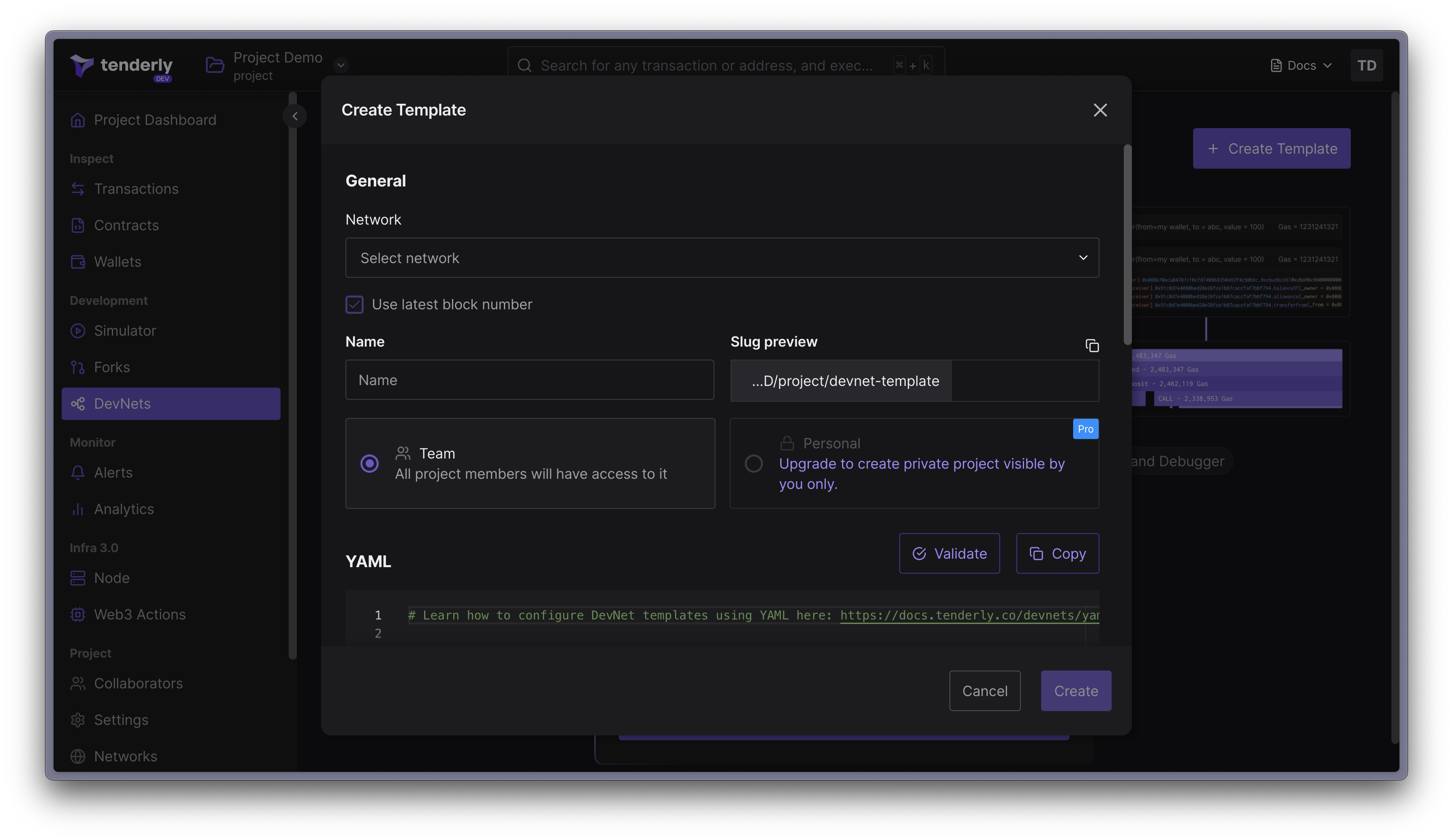Select DevNets in sidebar
1453x840 pixels.
pyautogui.click(x=171, y=403)
